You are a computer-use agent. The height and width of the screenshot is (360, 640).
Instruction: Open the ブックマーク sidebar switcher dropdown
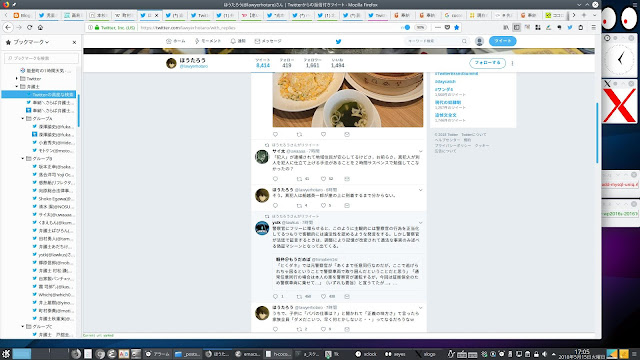click(31, 42)
